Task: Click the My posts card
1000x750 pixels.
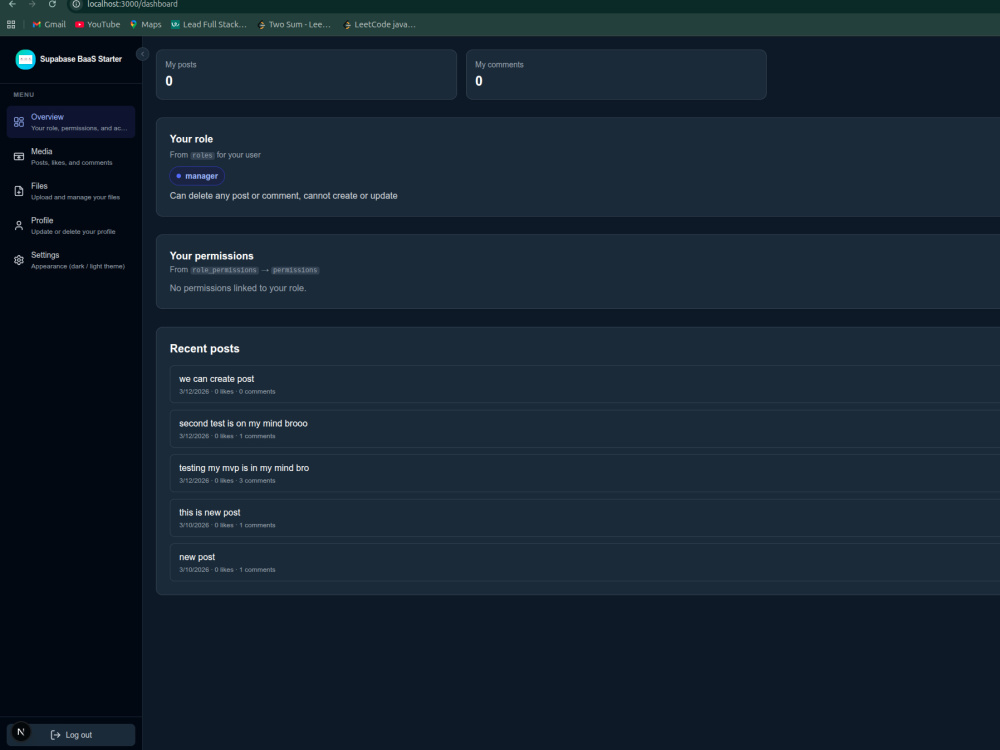Action: (x=306, y=75)
